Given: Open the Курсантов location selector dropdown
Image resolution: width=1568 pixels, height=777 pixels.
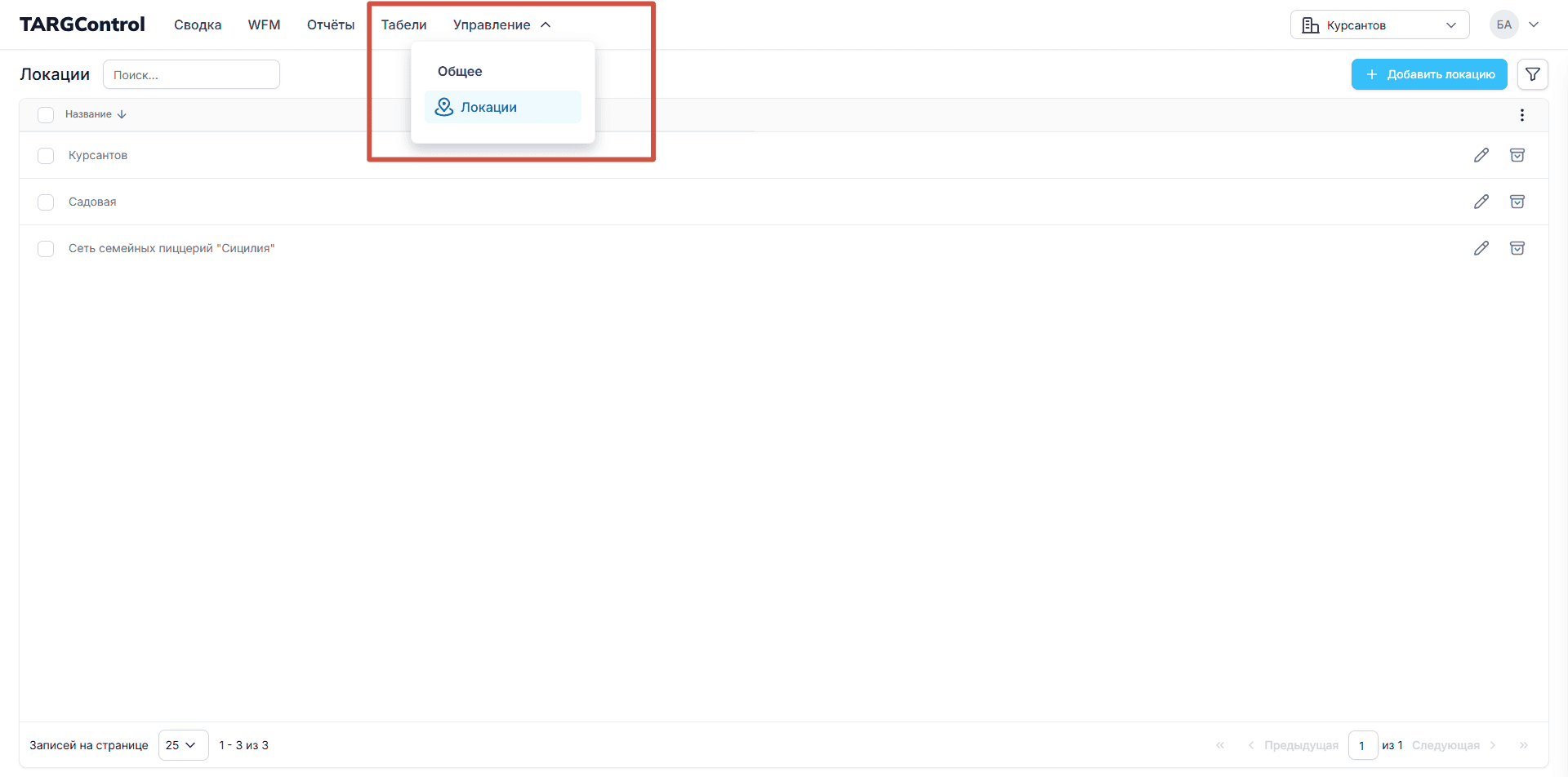Looking at the screenshot, I should pos(1379,25).
